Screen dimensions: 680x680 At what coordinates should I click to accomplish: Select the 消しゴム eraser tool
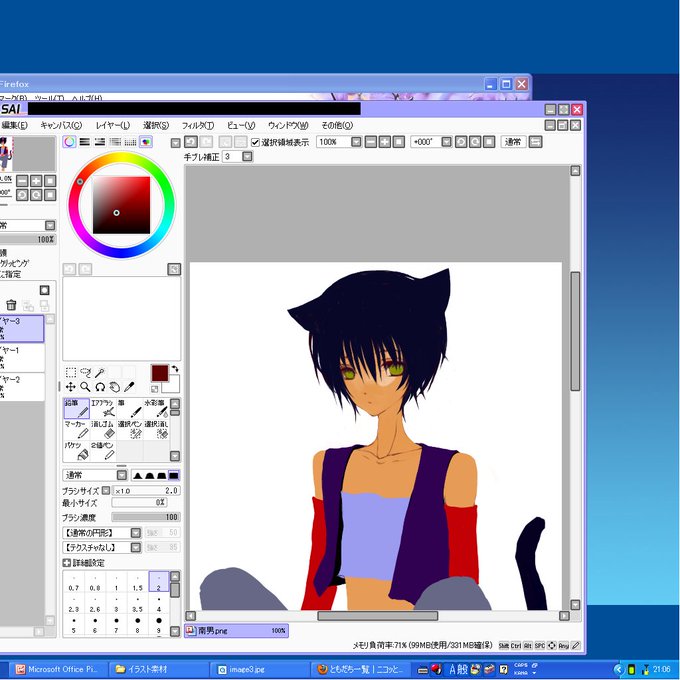103,430
